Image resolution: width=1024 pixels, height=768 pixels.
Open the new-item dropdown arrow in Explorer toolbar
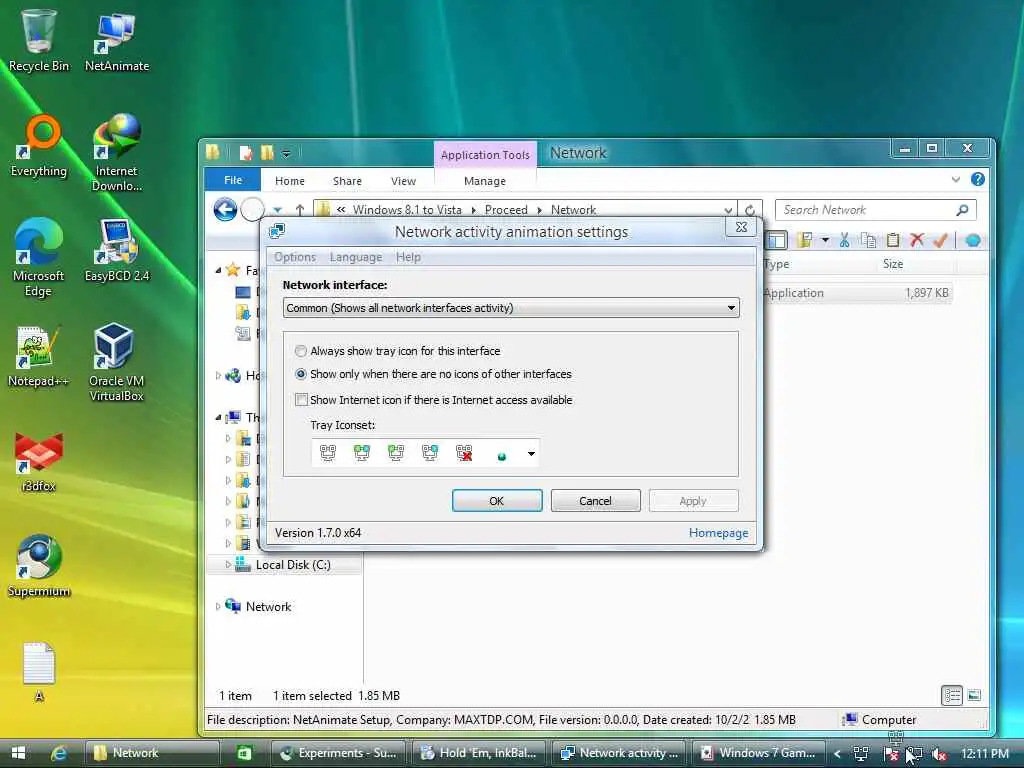pyautogui.click(x=825, y=240)
